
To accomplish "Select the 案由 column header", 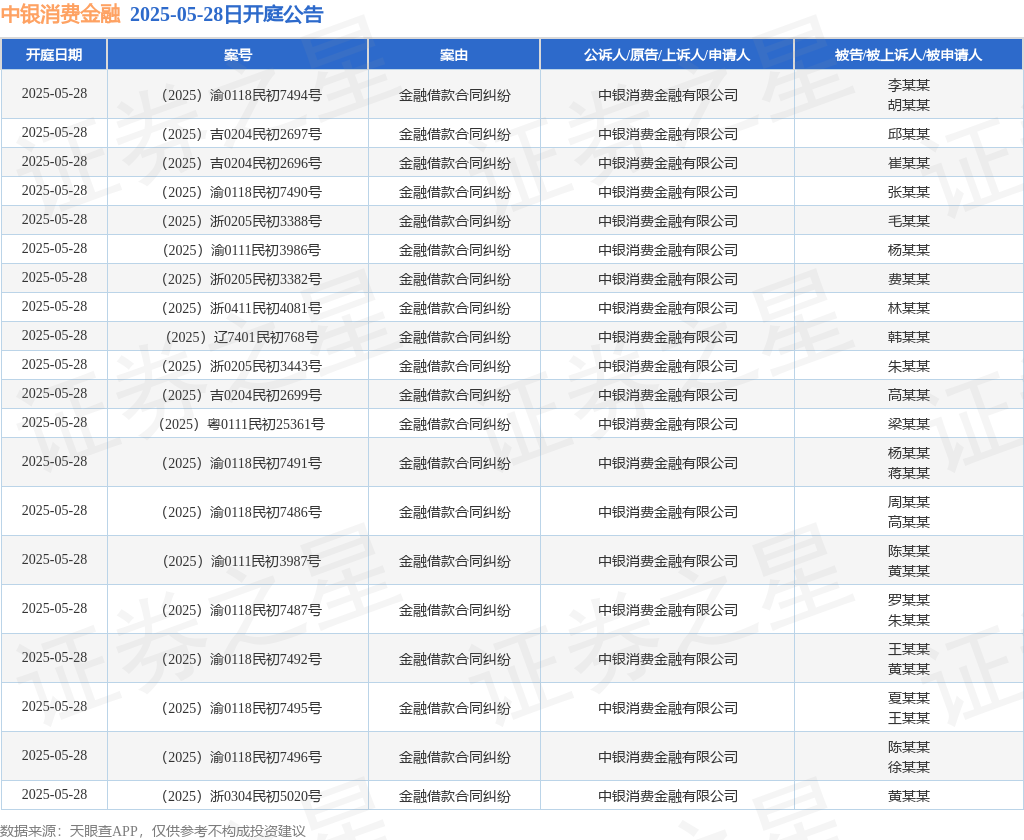I will point(454,55).
